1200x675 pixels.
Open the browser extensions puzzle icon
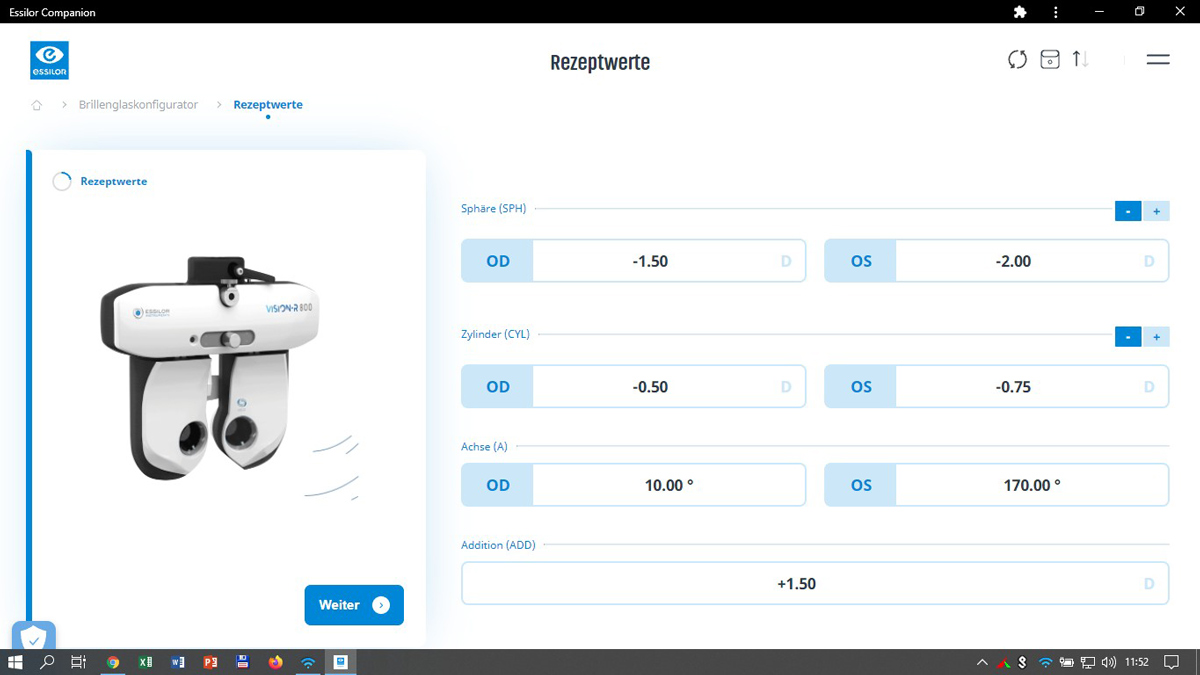(x=1020, y=12)
